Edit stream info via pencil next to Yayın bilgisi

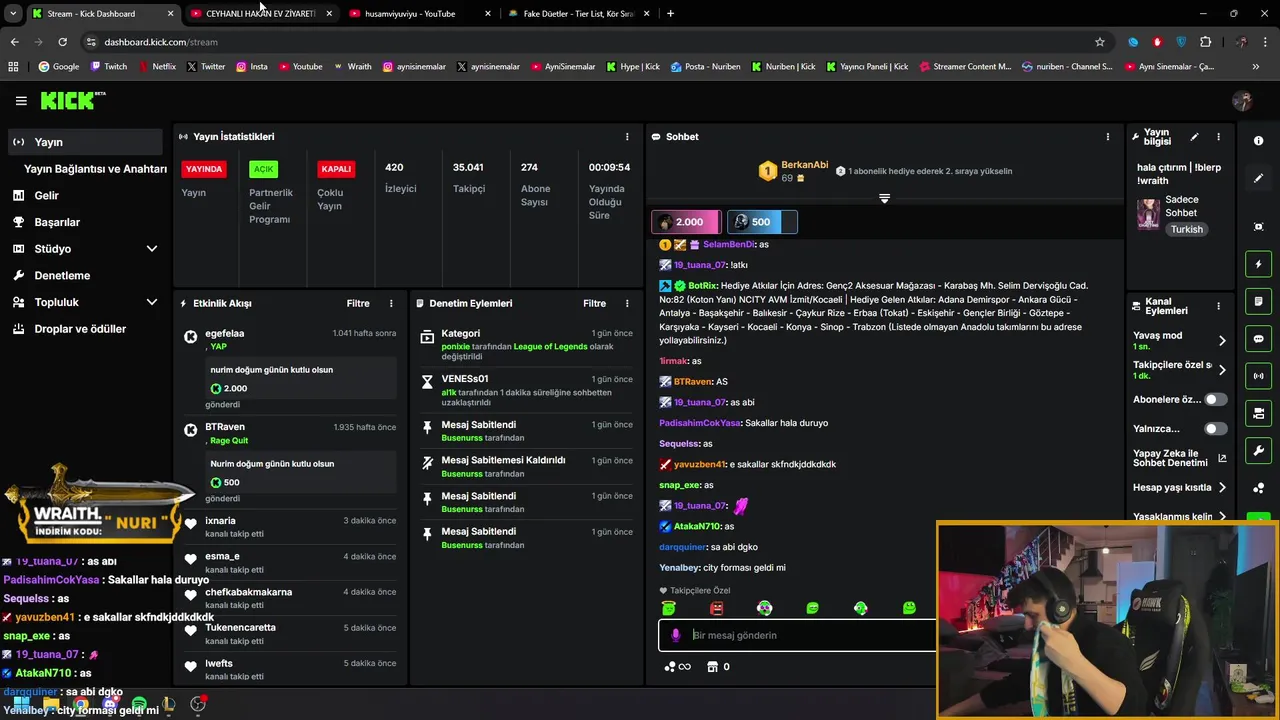tap(1194, 137)
